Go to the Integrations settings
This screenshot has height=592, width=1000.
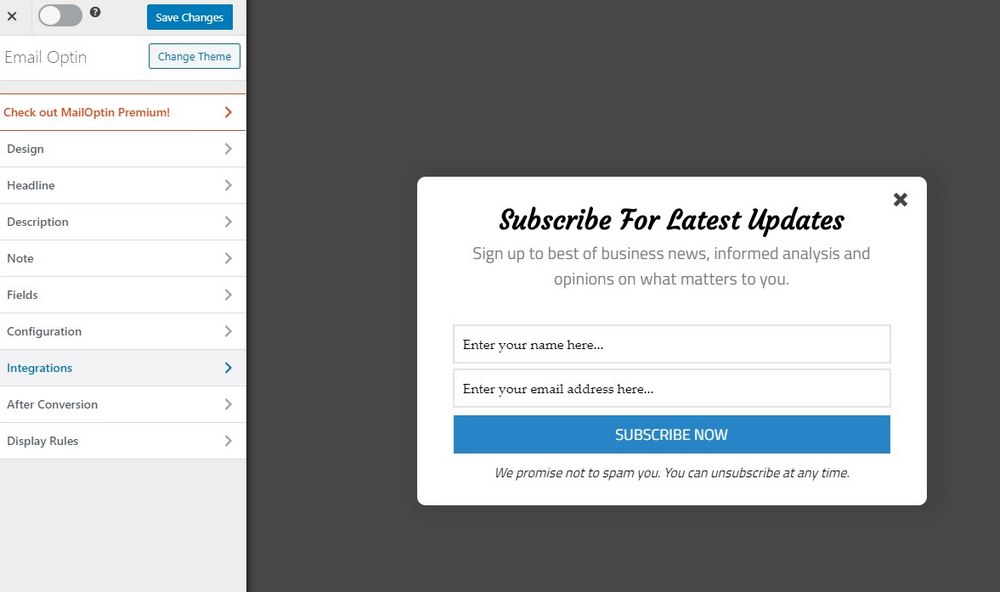tap(120, 368)
